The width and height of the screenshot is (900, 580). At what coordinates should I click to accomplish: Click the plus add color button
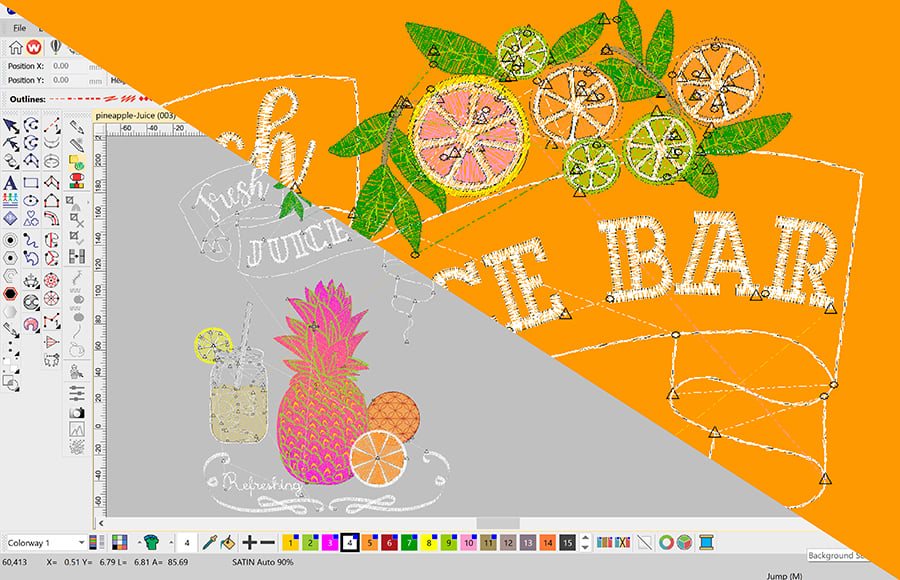[x=249, y=542]
